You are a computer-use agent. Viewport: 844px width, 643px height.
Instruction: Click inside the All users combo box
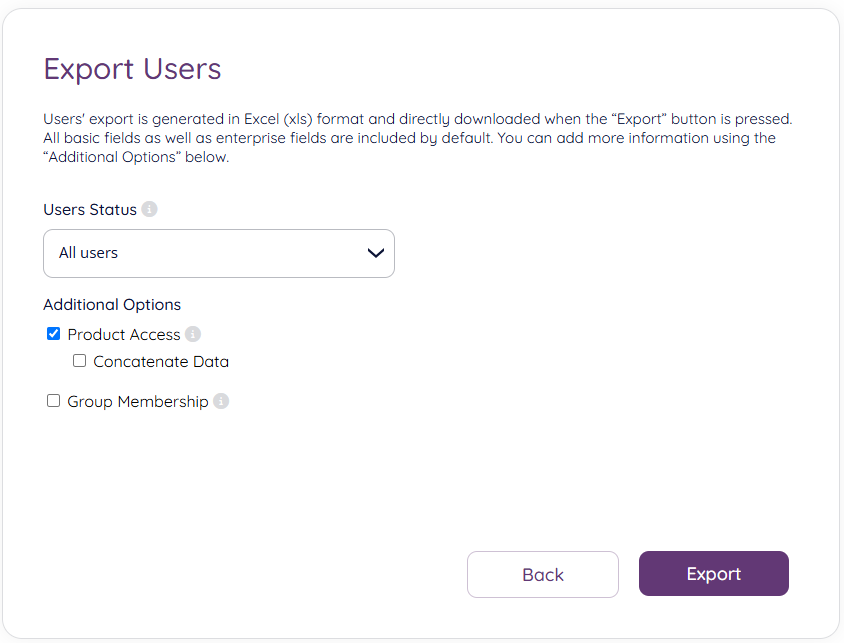200,253
